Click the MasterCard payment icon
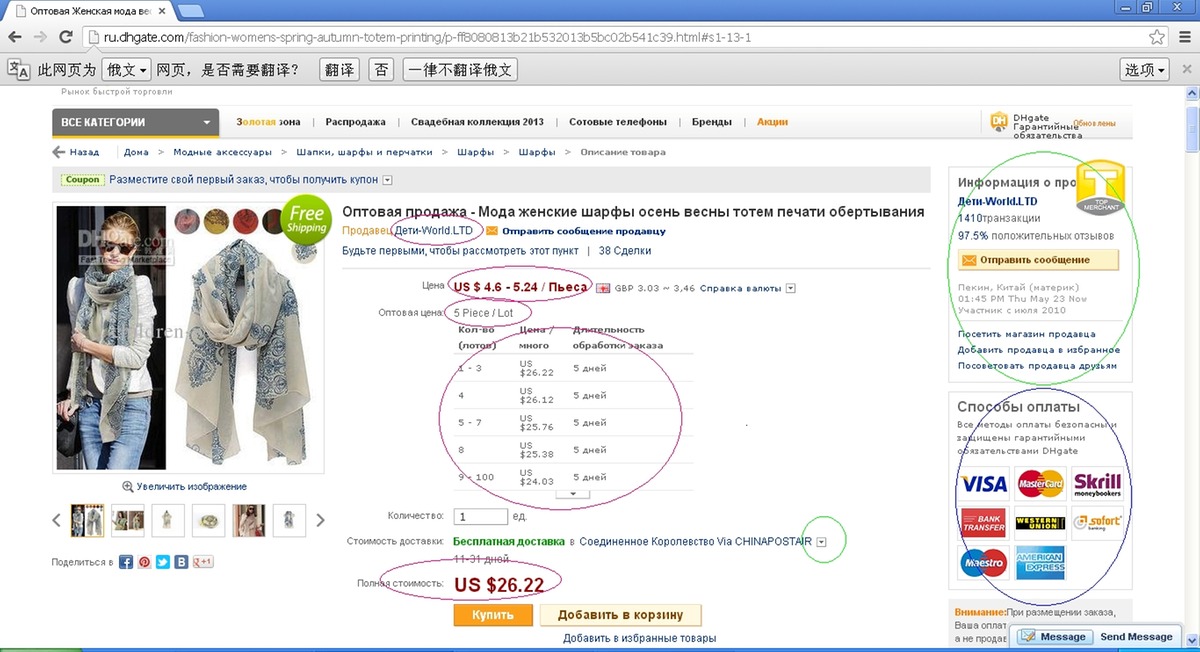1200x652 pixels. pos(1040,485)
